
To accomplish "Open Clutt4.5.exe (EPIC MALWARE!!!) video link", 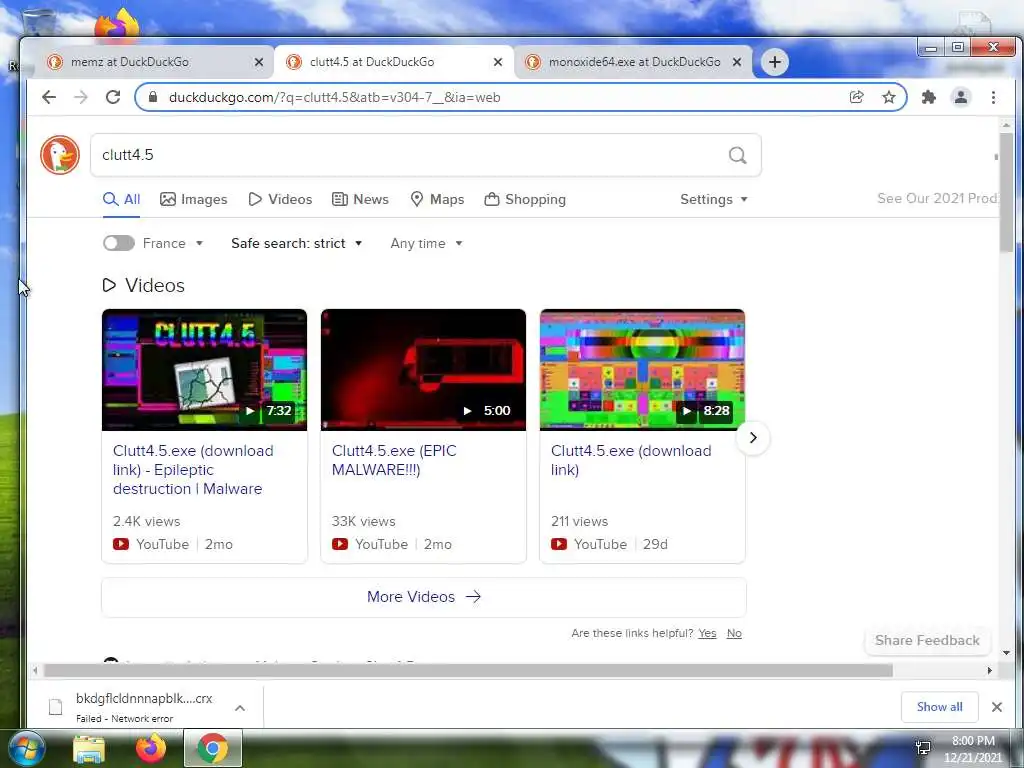I will click(394, 460).
